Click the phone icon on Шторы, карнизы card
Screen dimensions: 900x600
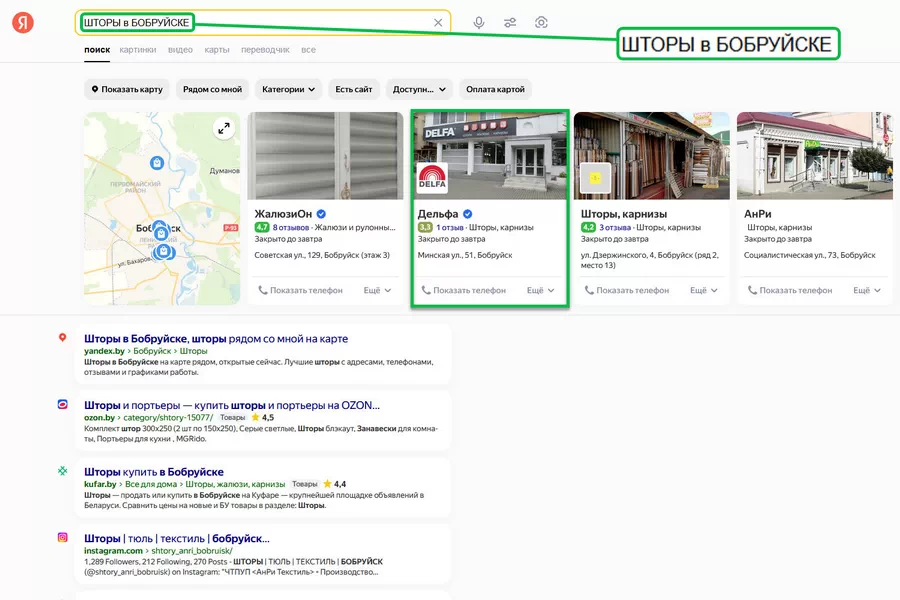click(589, 290)
